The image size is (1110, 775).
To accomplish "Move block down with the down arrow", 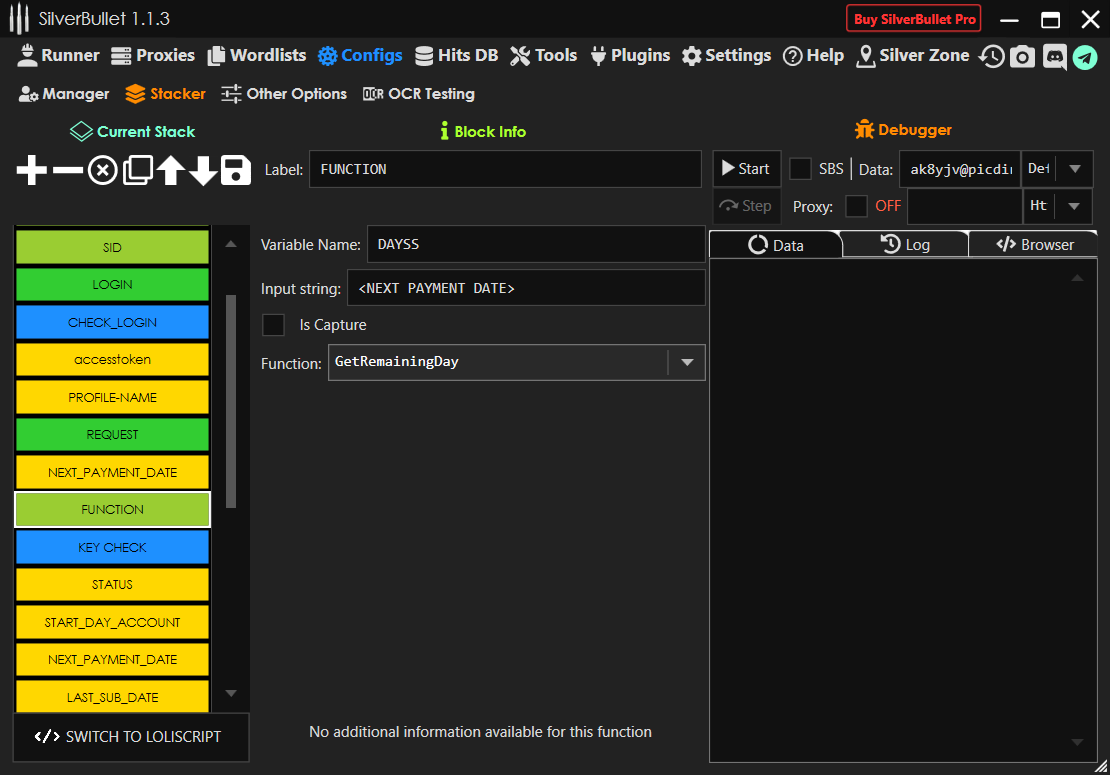I will [203, 171].
